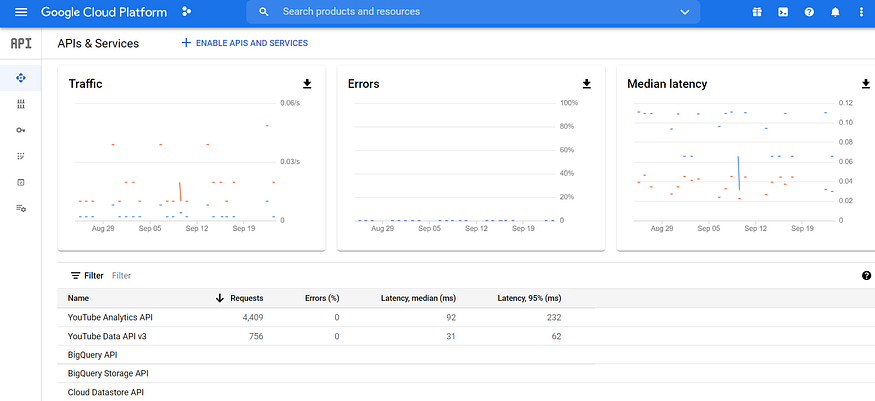Open the gift free trial icon
This screenshot has height=401, width=875.
pos(757,12)
